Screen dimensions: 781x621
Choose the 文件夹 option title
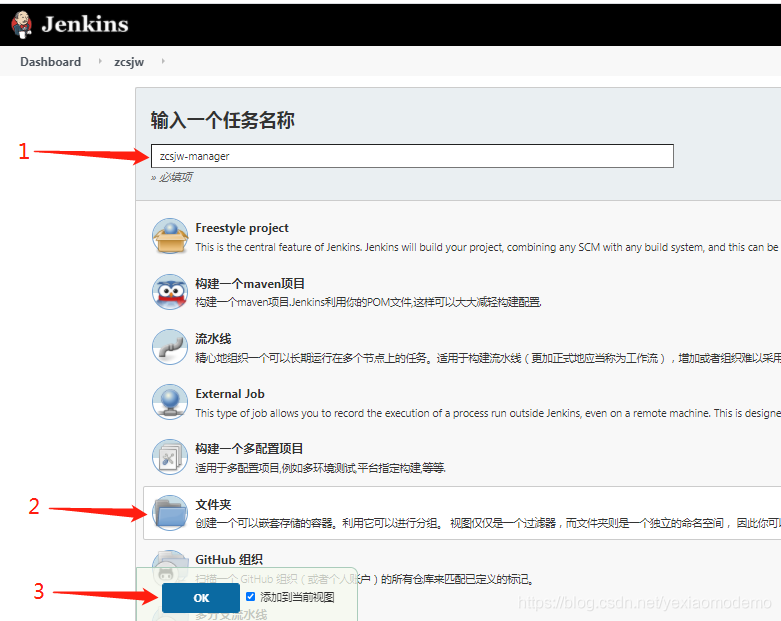[213, 504]
